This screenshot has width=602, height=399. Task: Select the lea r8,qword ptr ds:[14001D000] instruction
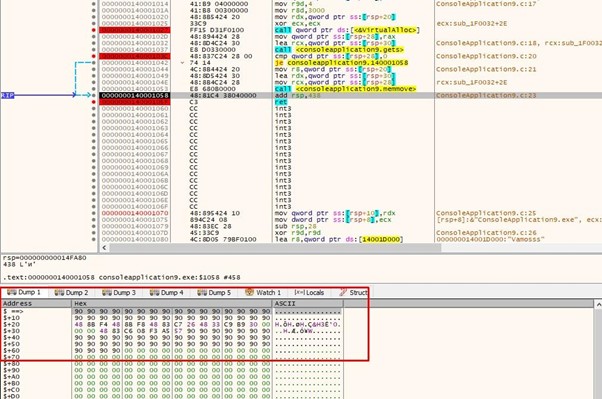coord(339,239)
